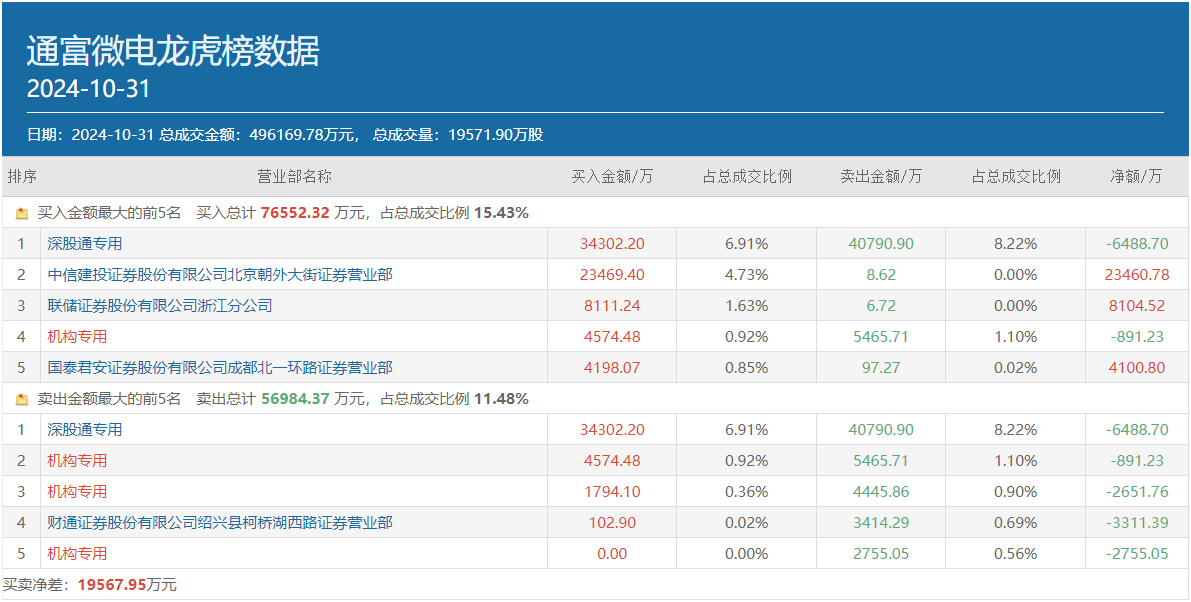Click 机构专用 ranked 3 among top sellers
The image size is (1191, 602).
[77, 492]
